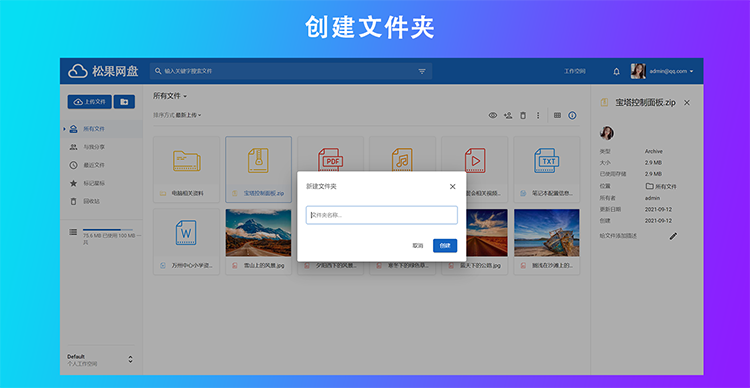This screenshot has height=388, width=750.
Task: Click the storage usage progress bar
Action: coord(108,230)
